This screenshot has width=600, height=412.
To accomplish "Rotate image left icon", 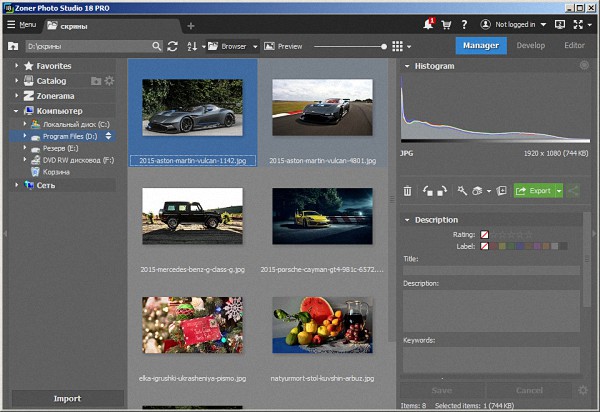I will pyautogui.click(x=427, y=191).
